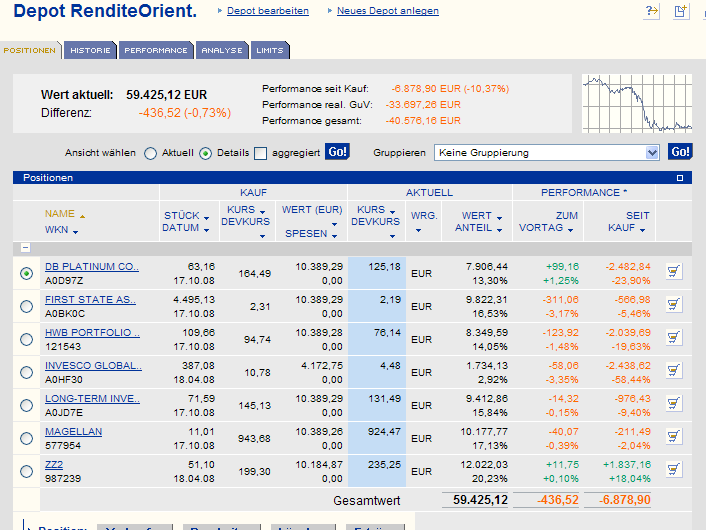The height and width of the screenshot is (530, 706).
Task: Sort by the NAME column header
Action: pyautogui.click(x=60, y=214)
